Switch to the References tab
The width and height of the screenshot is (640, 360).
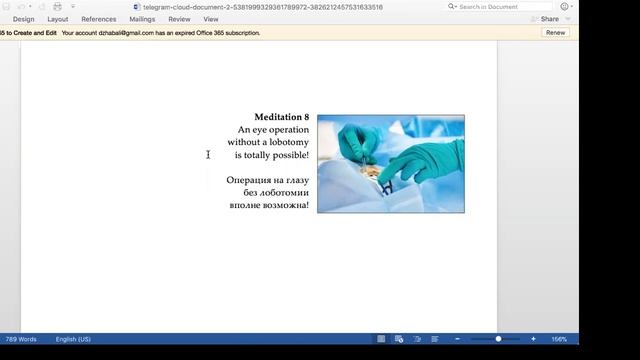(x=99, y=19)
